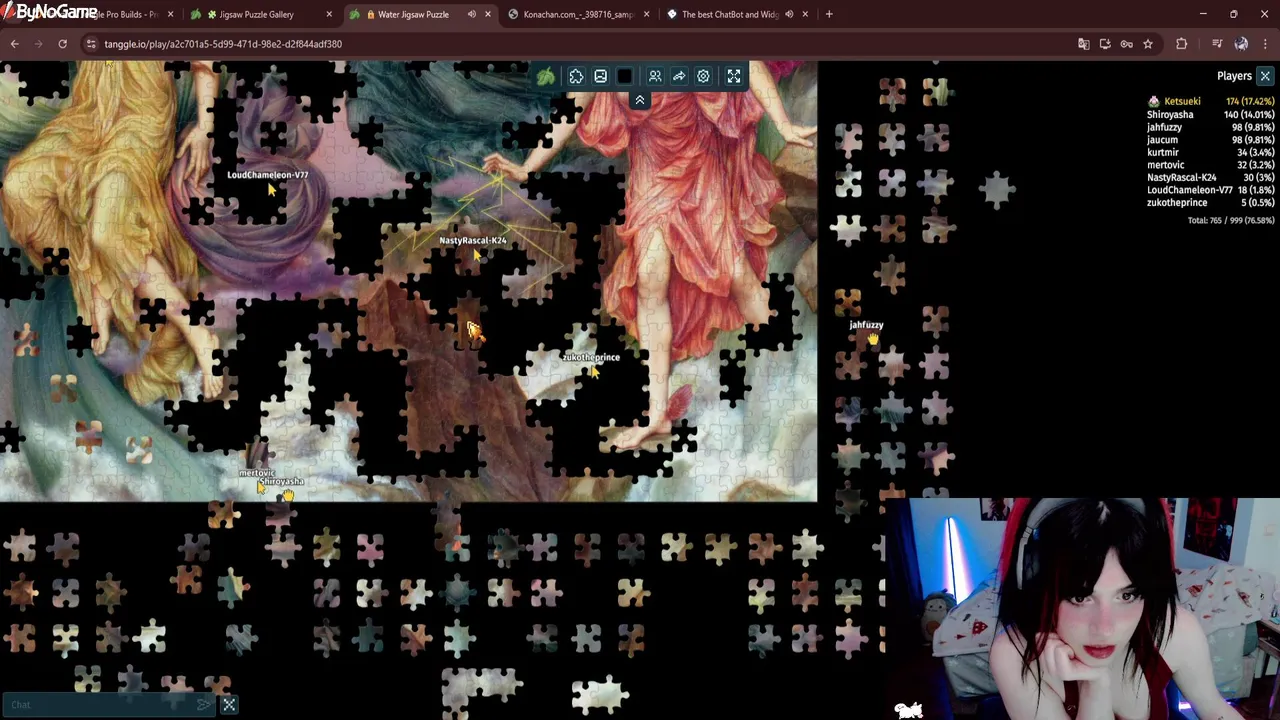The width and height of the screenshot is (1280, 720).
Task: Switch to The best ChatBot tab
Action: pyautogui.click(x=728, y=14)
